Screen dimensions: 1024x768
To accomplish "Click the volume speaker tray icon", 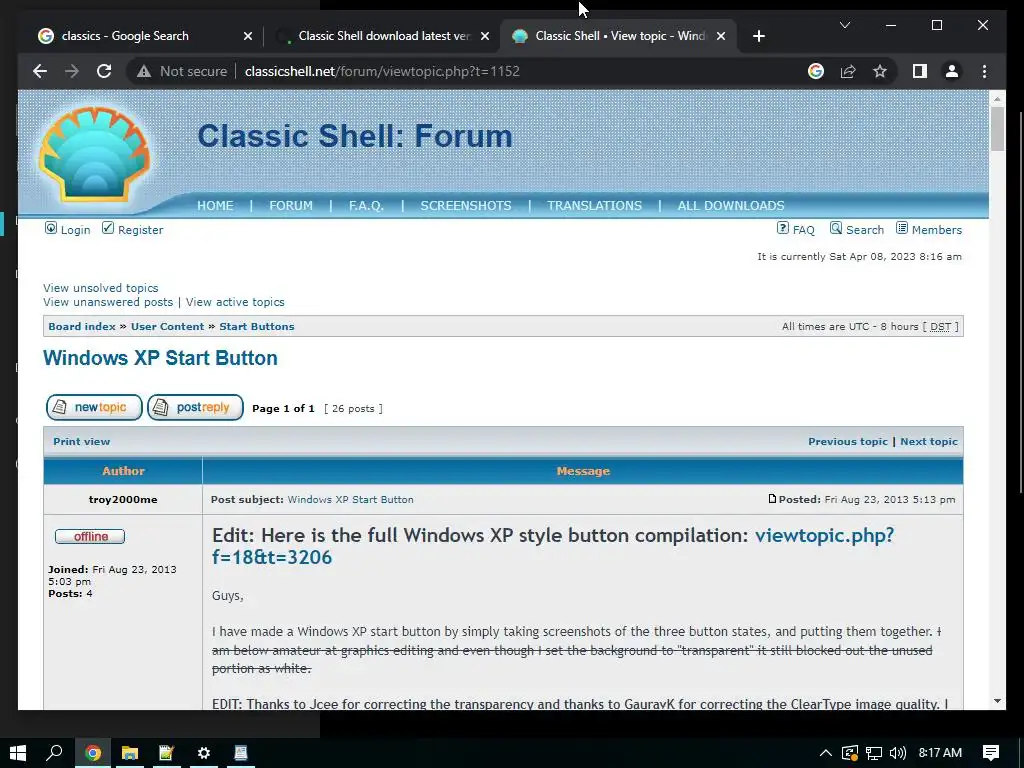I will pyautogui.click(x=898, y=753).
